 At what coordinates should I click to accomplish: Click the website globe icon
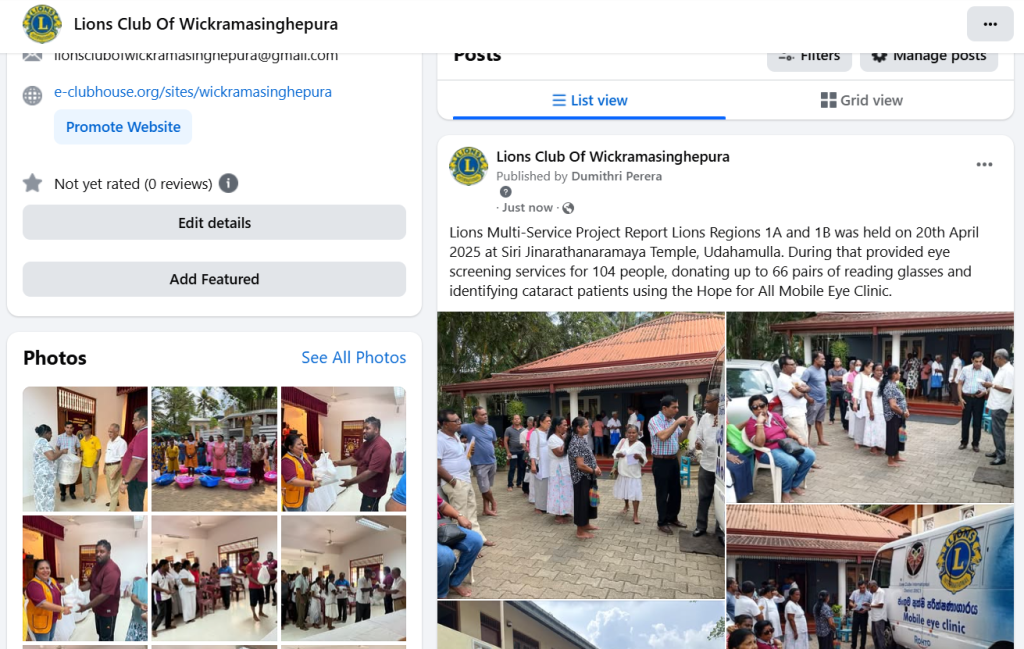coord(32,95)
